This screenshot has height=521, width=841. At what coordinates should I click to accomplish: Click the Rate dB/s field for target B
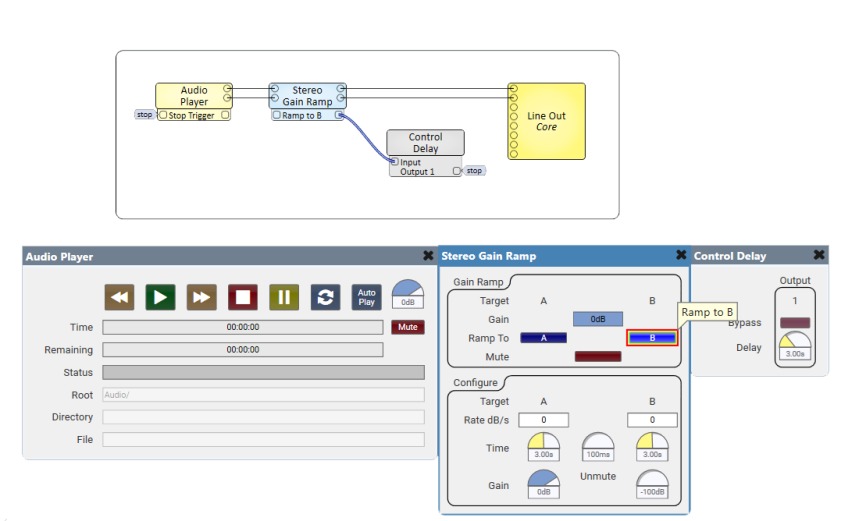pyautogui.click(x=652, y=420)
